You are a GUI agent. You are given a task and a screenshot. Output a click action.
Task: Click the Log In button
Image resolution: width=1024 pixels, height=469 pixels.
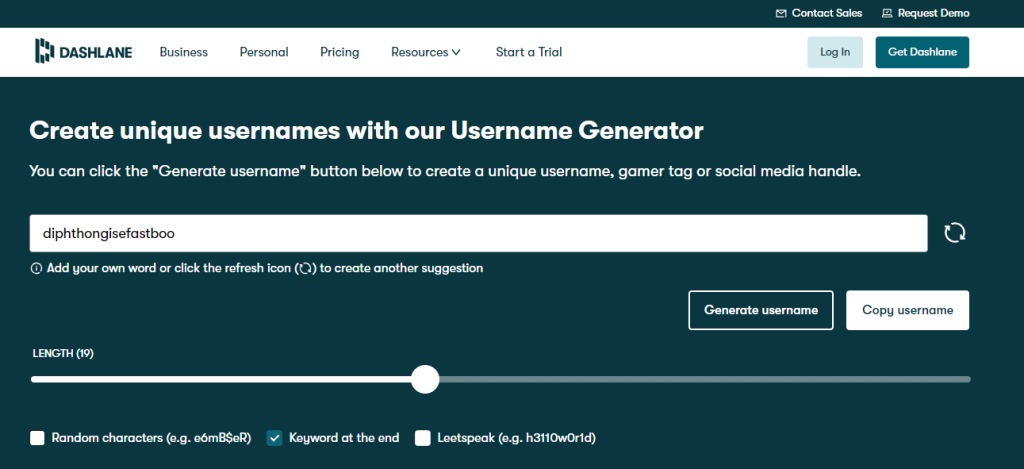[x=835, y=52]
